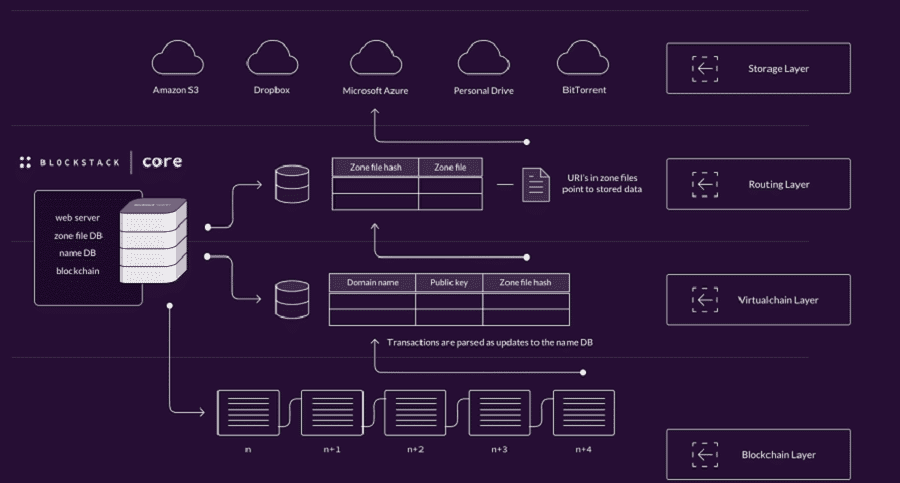Click the Amazon S3 cloud icon
The height and width of the screenshot is (483, 900).
[177, 57]
